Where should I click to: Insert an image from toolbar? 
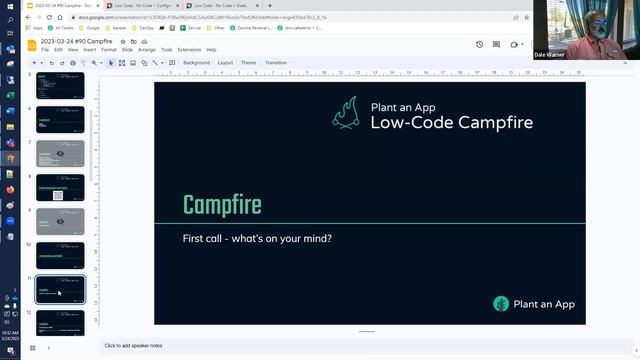[x=133, y=63]
